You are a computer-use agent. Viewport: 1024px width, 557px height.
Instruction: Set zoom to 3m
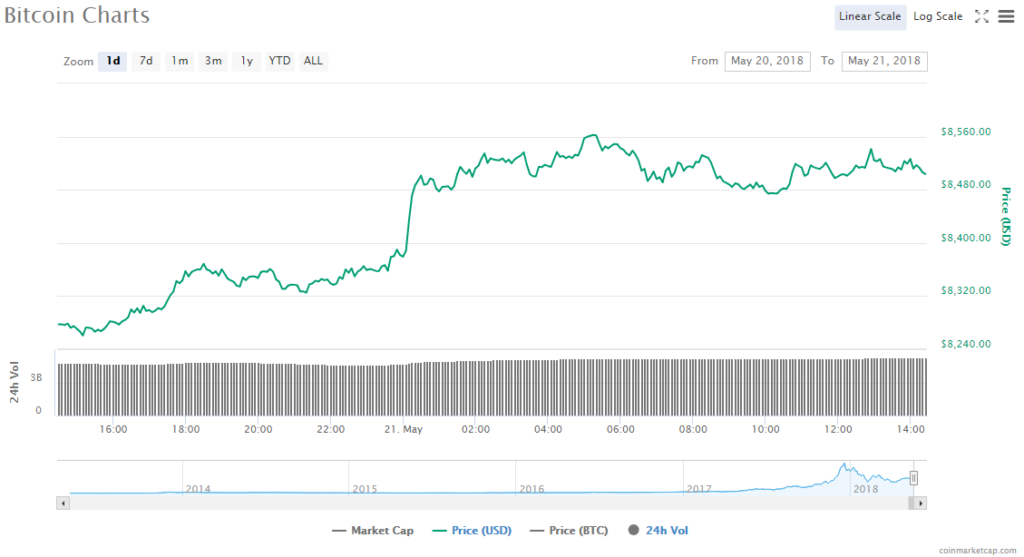[x=213, y=61]
